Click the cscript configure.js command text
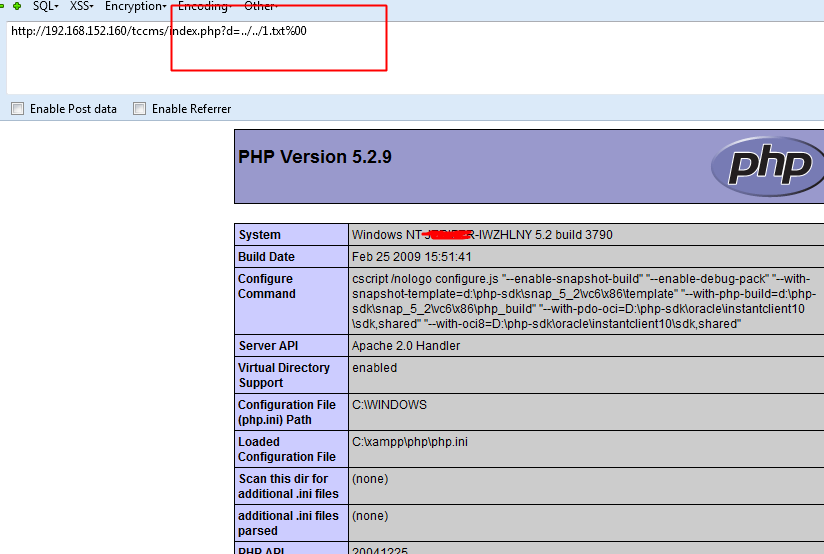The height and width of the screenshot is (554, 824). [583, 301]
